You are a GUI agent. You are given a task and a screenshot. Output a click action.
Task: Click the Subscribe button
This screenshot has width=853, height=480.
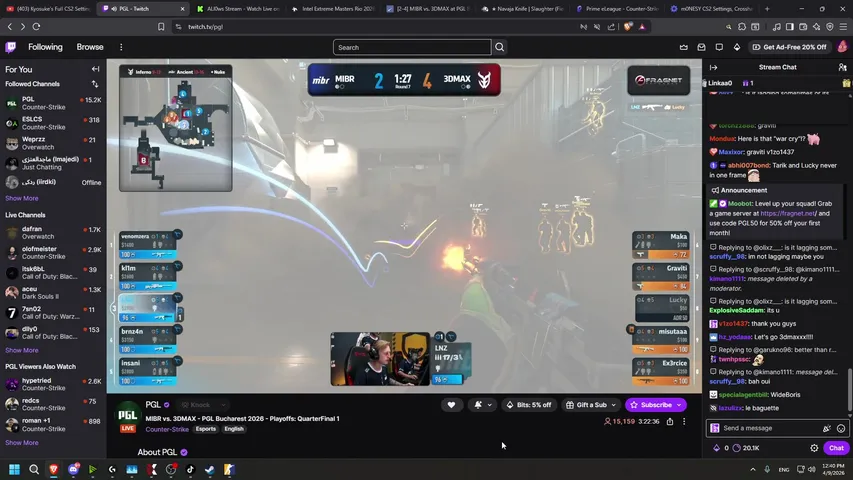coord(656,405)
